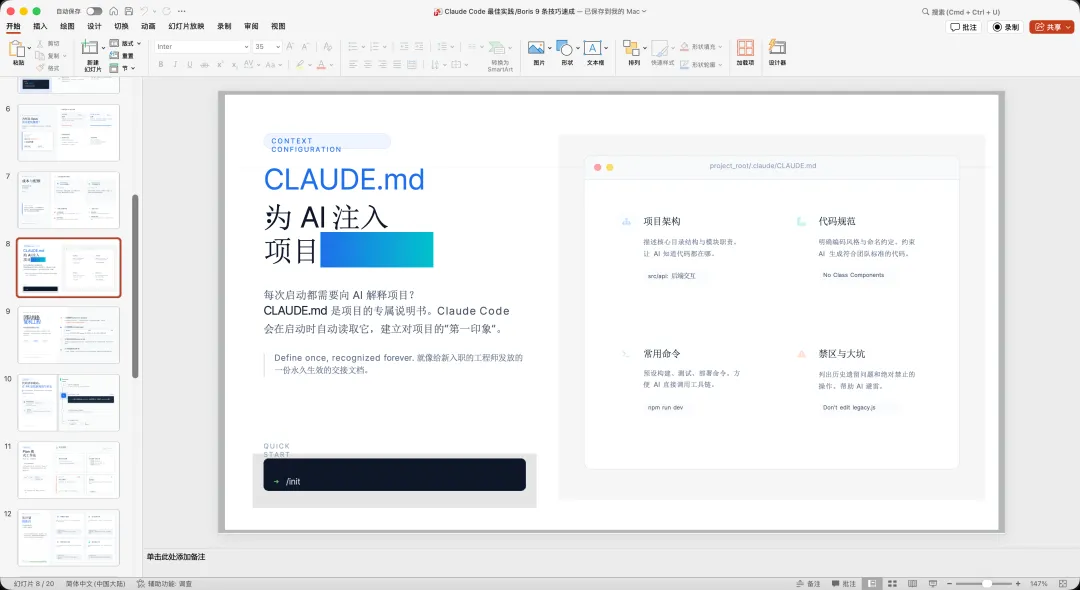The height and width of the screenshot is (590, 1080).
Task: Open the more options ellipsis in title bar
Action: [182, 11]
